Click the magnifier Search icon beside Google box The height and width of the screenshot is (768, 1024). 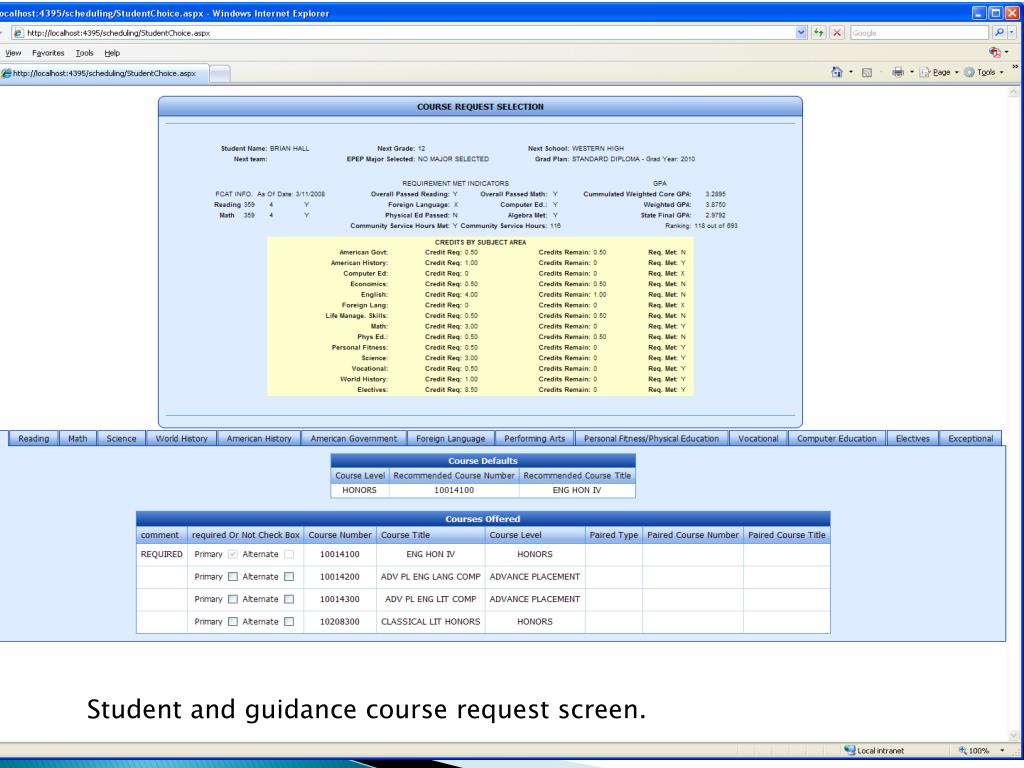tap(999, 33)
